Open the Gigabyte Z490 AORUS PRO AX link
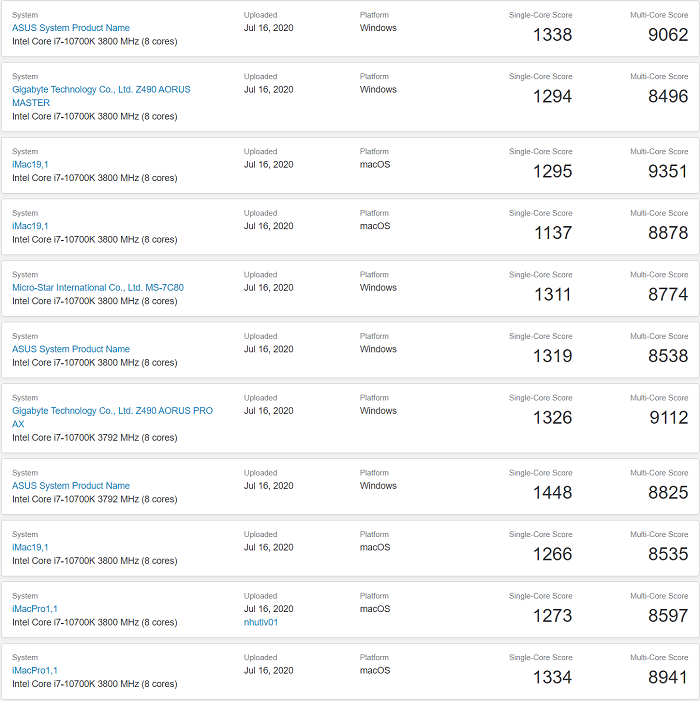 (112, 410)
